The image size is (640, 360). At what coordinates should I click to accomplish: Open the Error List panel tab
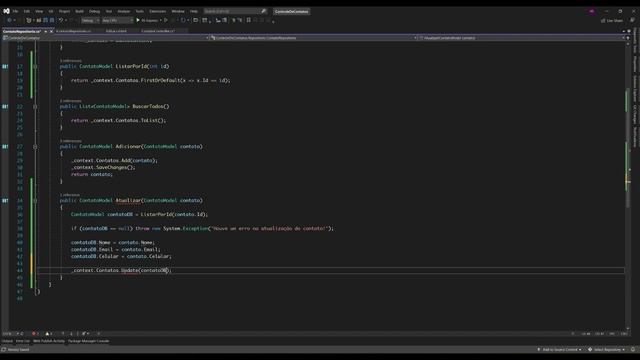[x=23, y=341]
